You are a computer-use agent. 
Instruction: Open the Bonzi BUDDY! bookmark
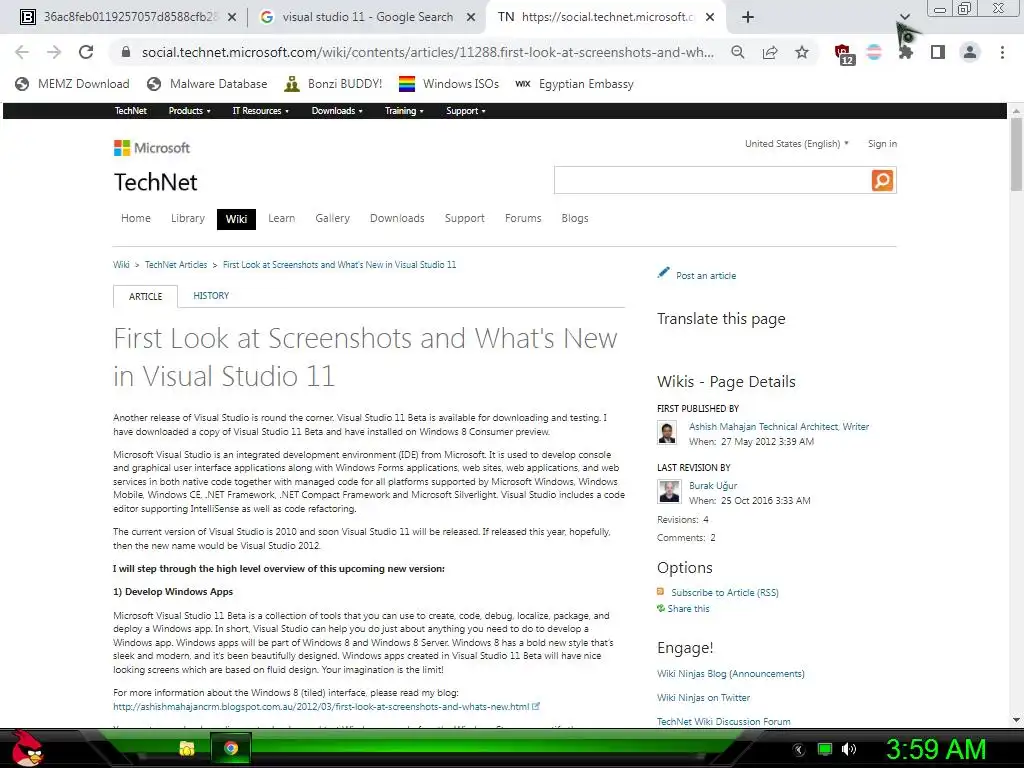pos(333,84)
